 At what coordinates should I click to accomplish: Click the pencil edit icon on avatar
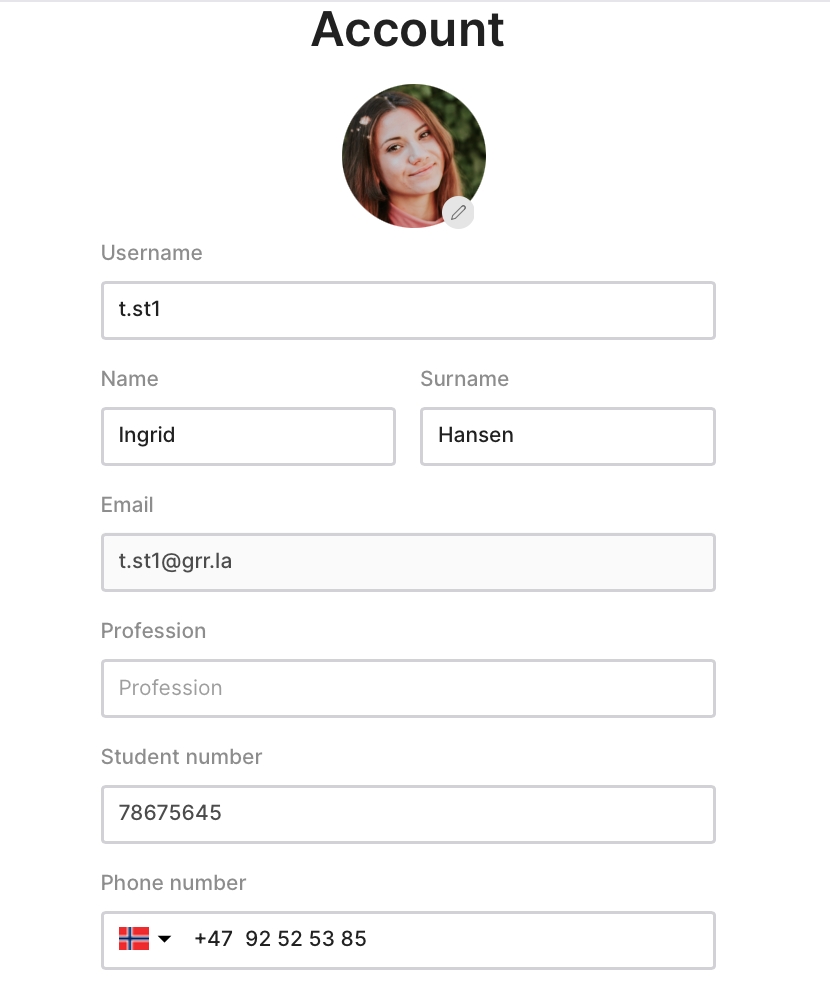click(458, 212)
